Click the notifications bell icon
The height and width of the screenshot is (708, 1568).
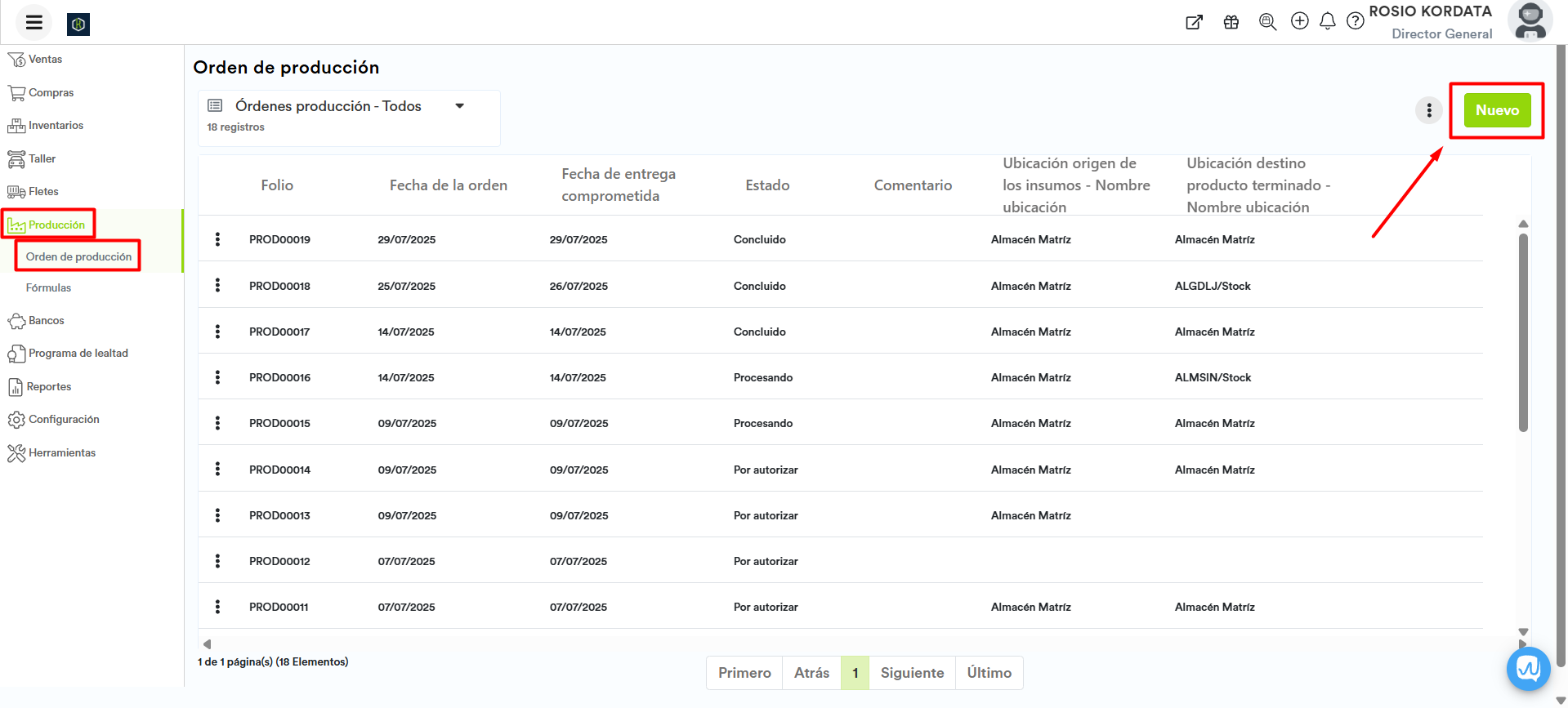click(x=1328, y=21)
